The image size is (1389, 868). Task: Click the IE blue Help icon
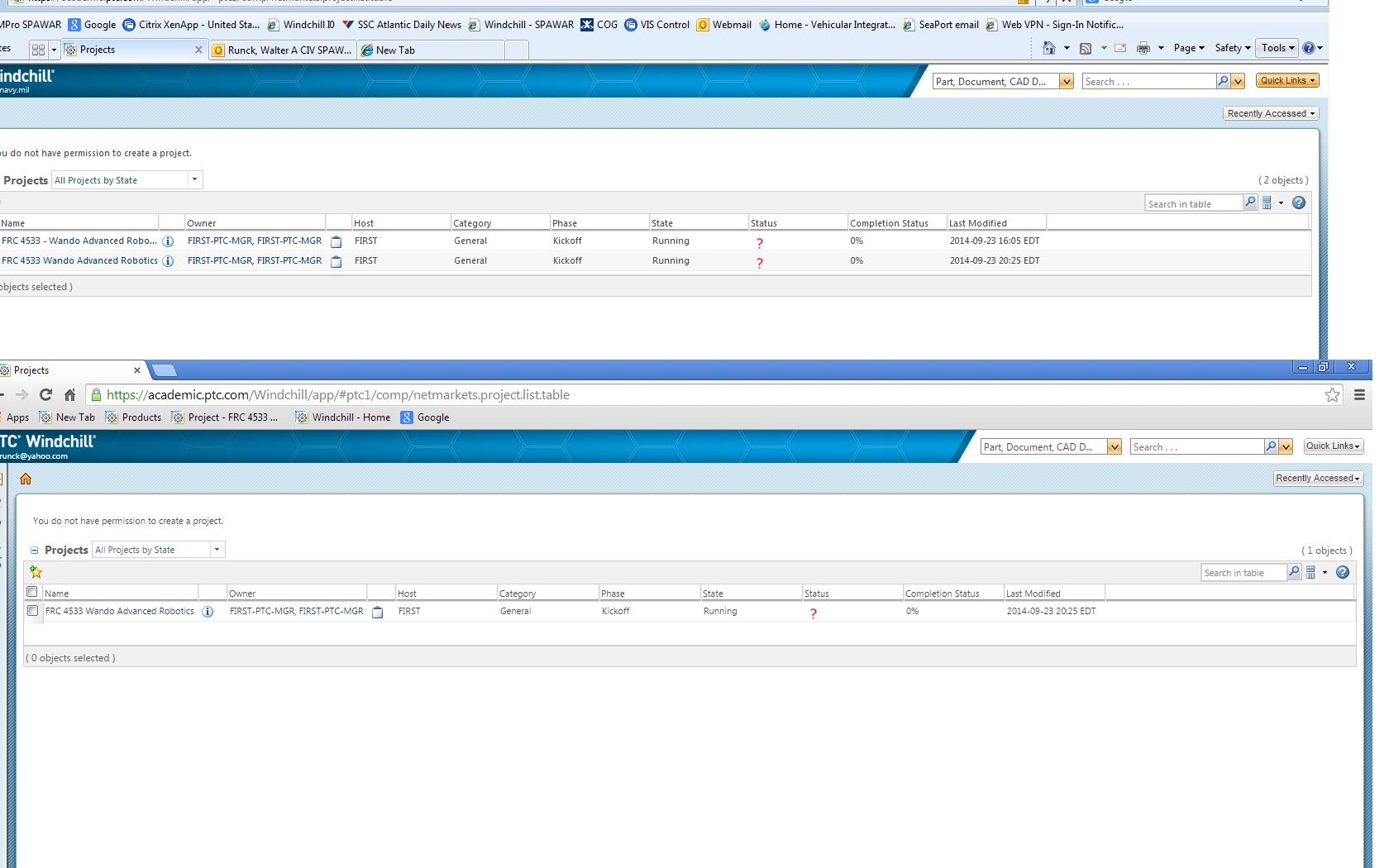pos(1308,48)
